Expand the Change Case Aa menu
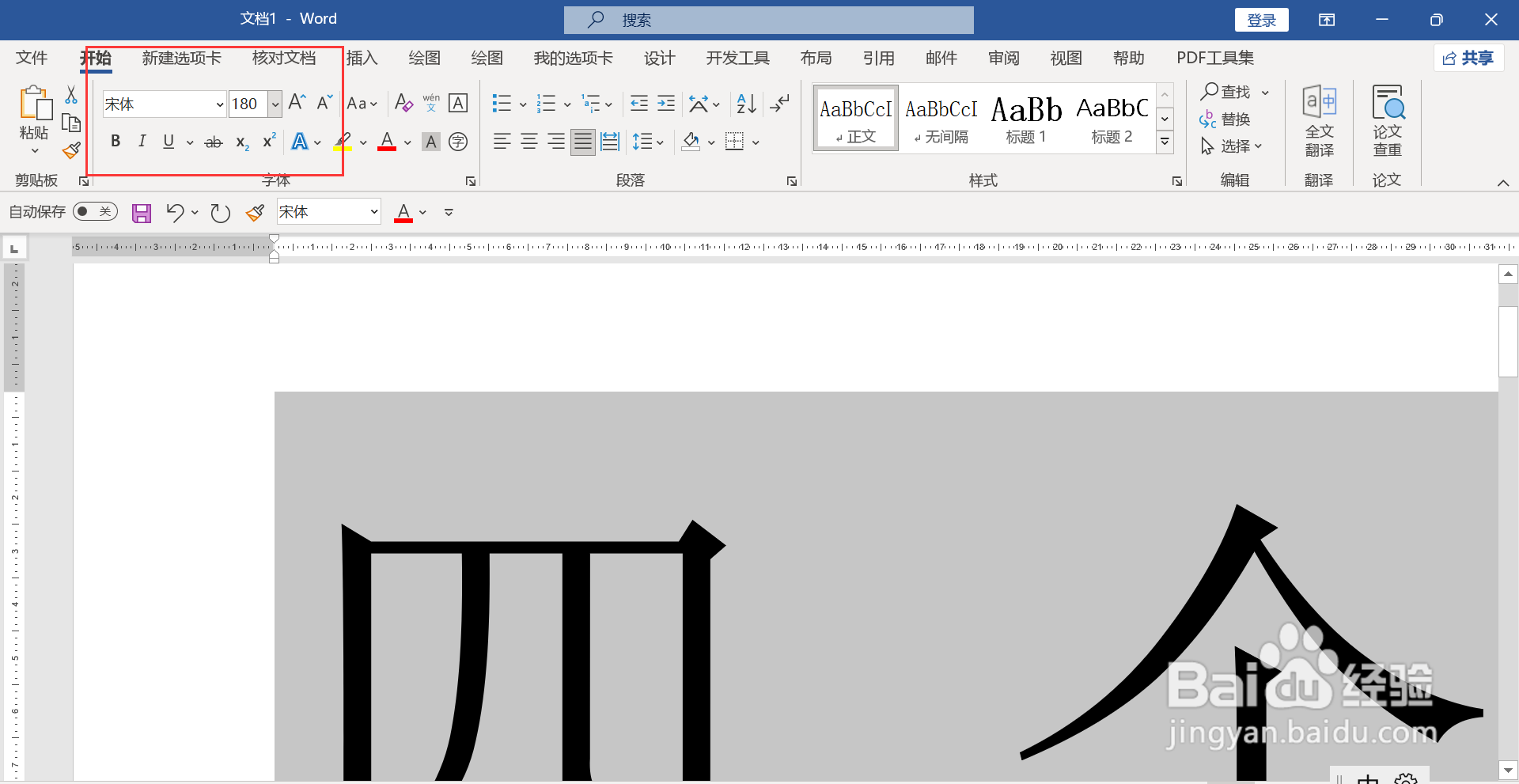This screenshot has width=1519, height=784. pyautogui.click(x=362, y=103)
